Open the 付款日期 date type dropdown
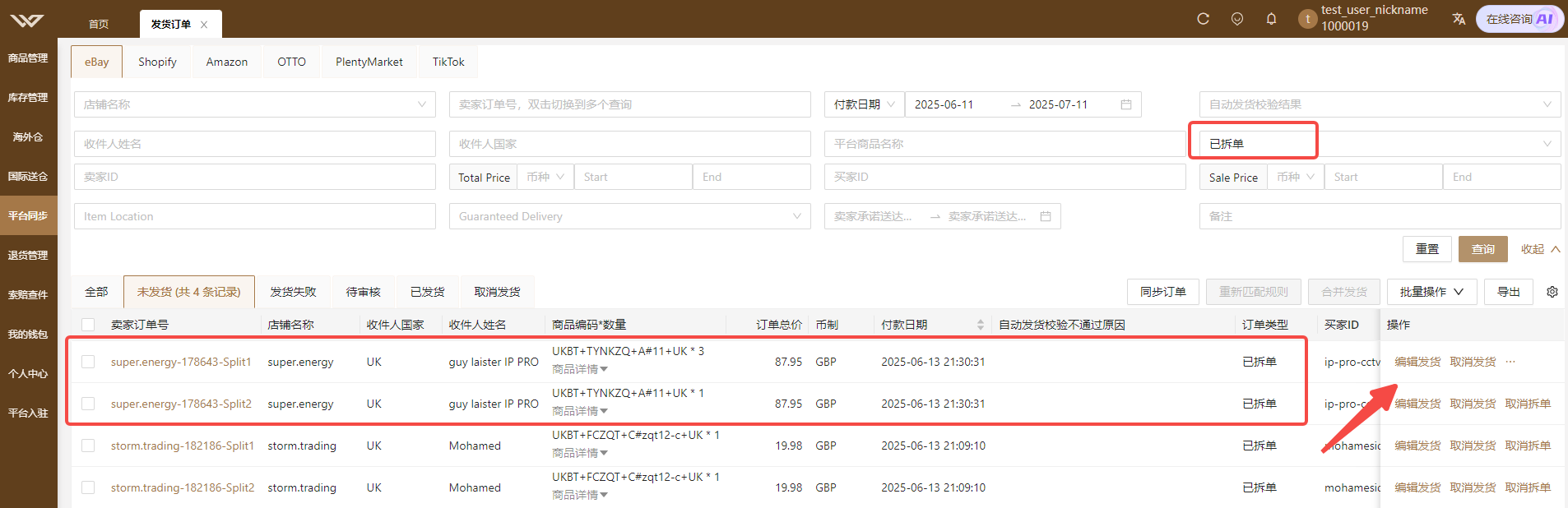The width and height of the screenshot is (1568, 508). (x=864, y=104)
